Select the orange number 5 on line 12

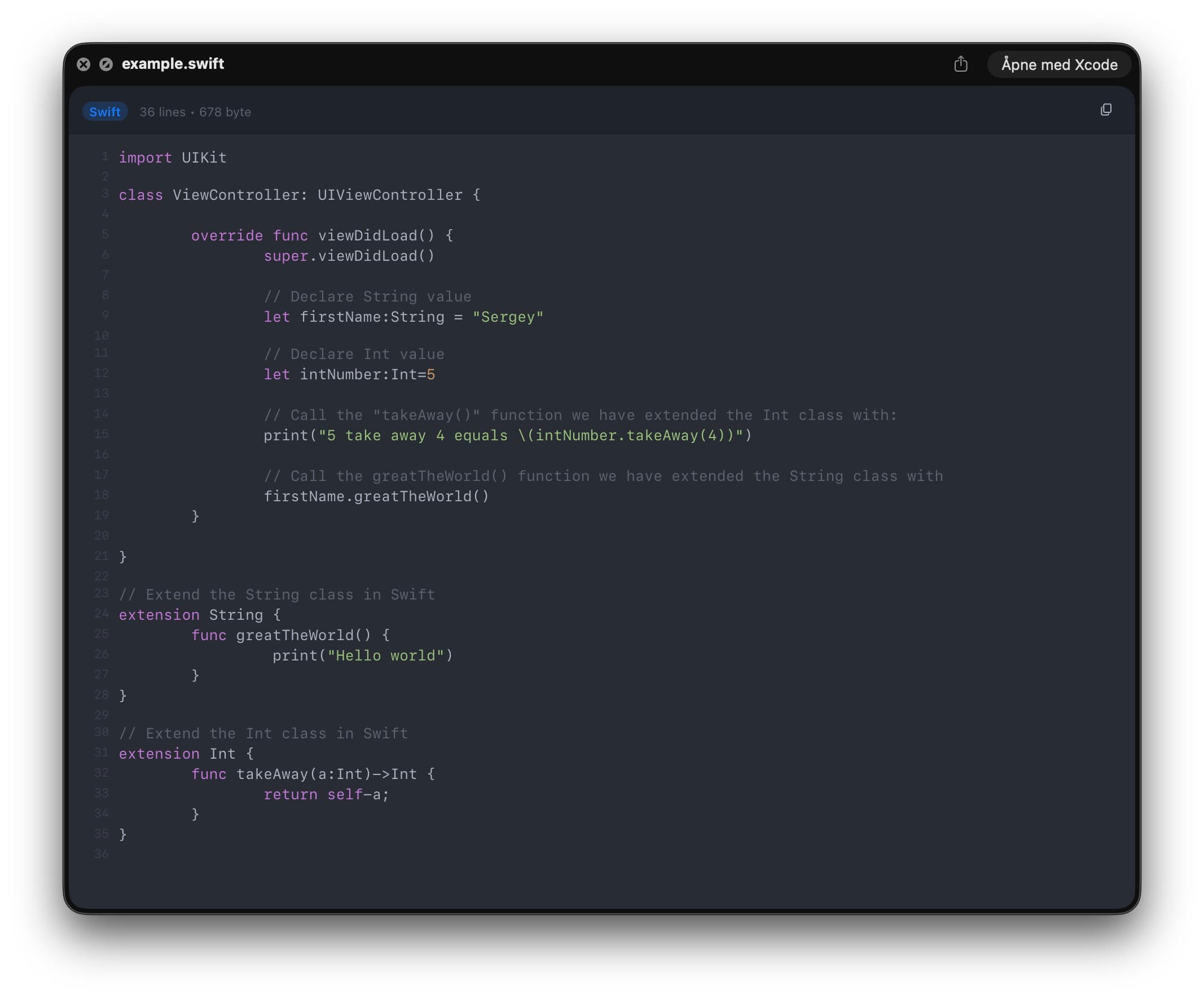(431, 375)
